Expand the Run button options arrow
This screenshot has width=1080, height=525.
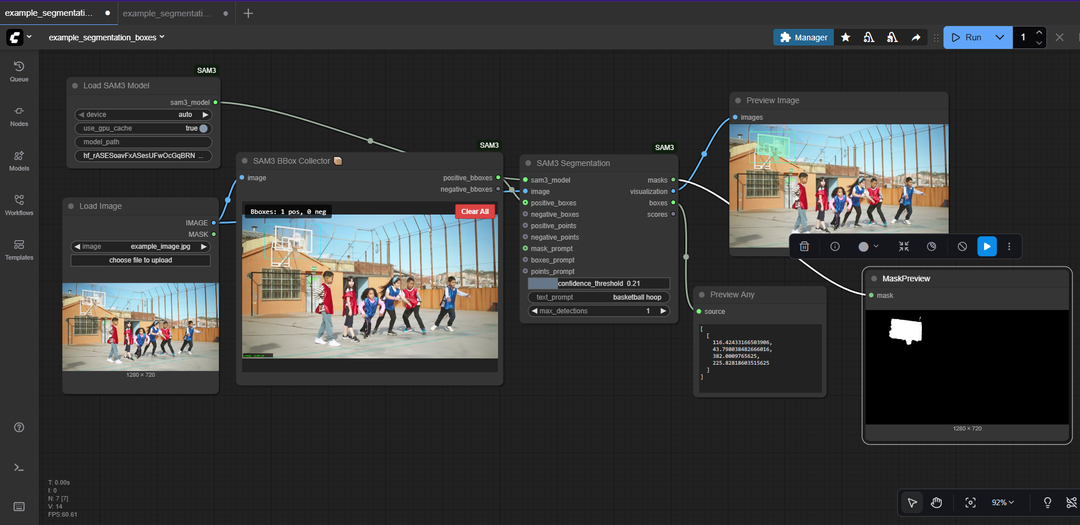999,37
